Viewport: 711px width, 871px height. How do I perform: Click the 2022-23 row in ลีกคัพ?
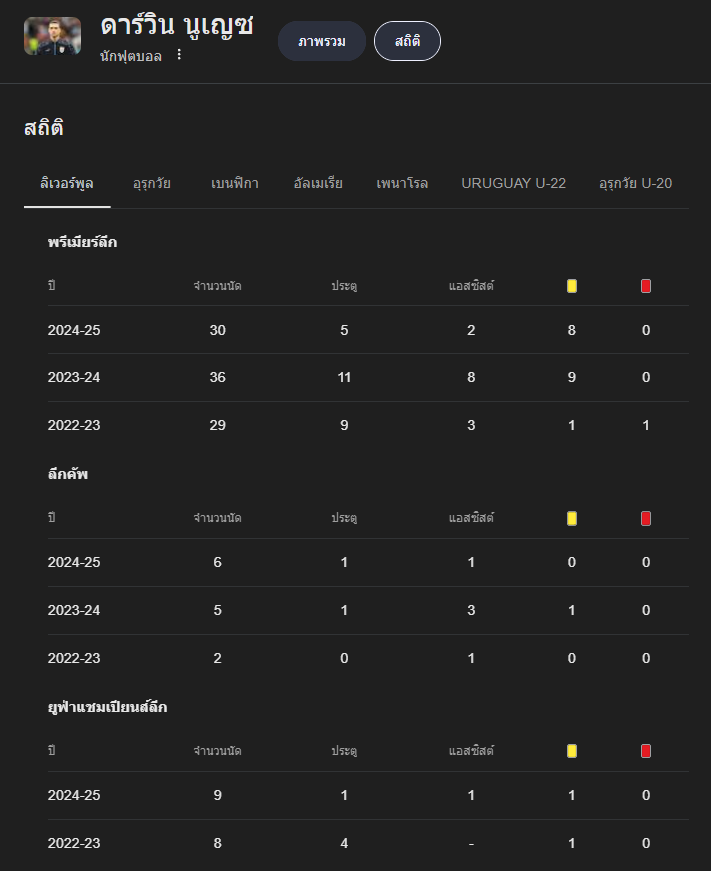tap(368, 658)
